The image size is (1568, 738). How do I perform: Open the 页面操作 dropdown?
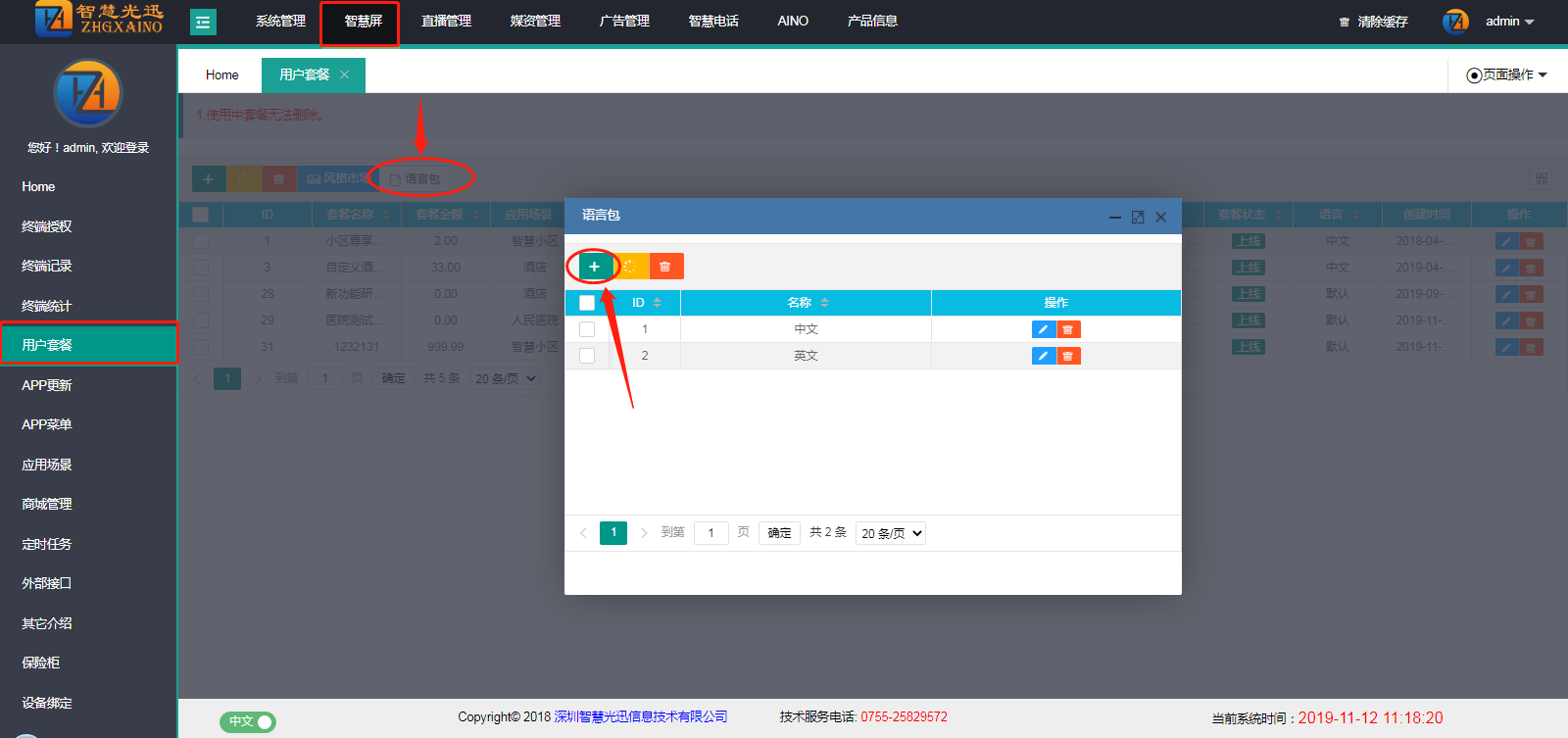click(1507, 74)
